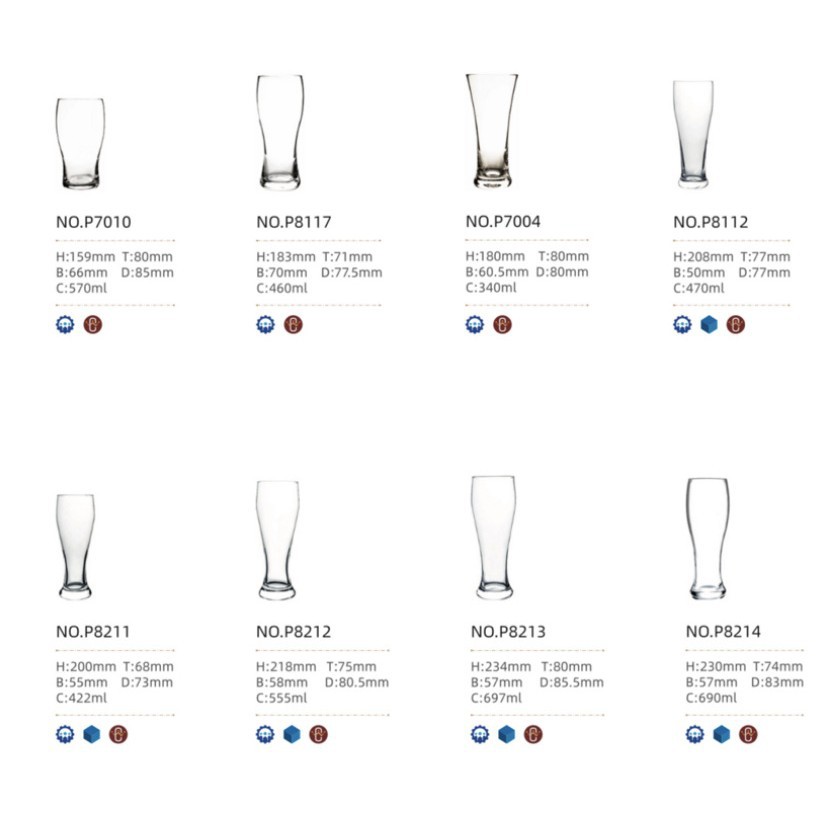Select the P8213 glass picture
This screenshot has height=824, width=824.
(x=493, y=537)
